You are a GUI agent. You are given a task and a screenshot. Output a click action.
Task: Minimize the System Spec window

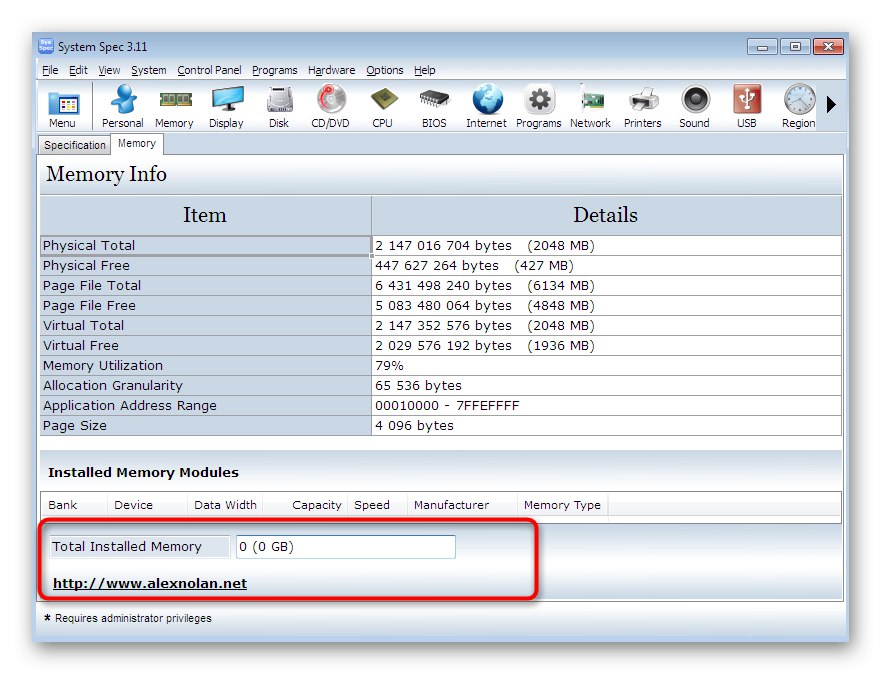click(x=762, y=47)
